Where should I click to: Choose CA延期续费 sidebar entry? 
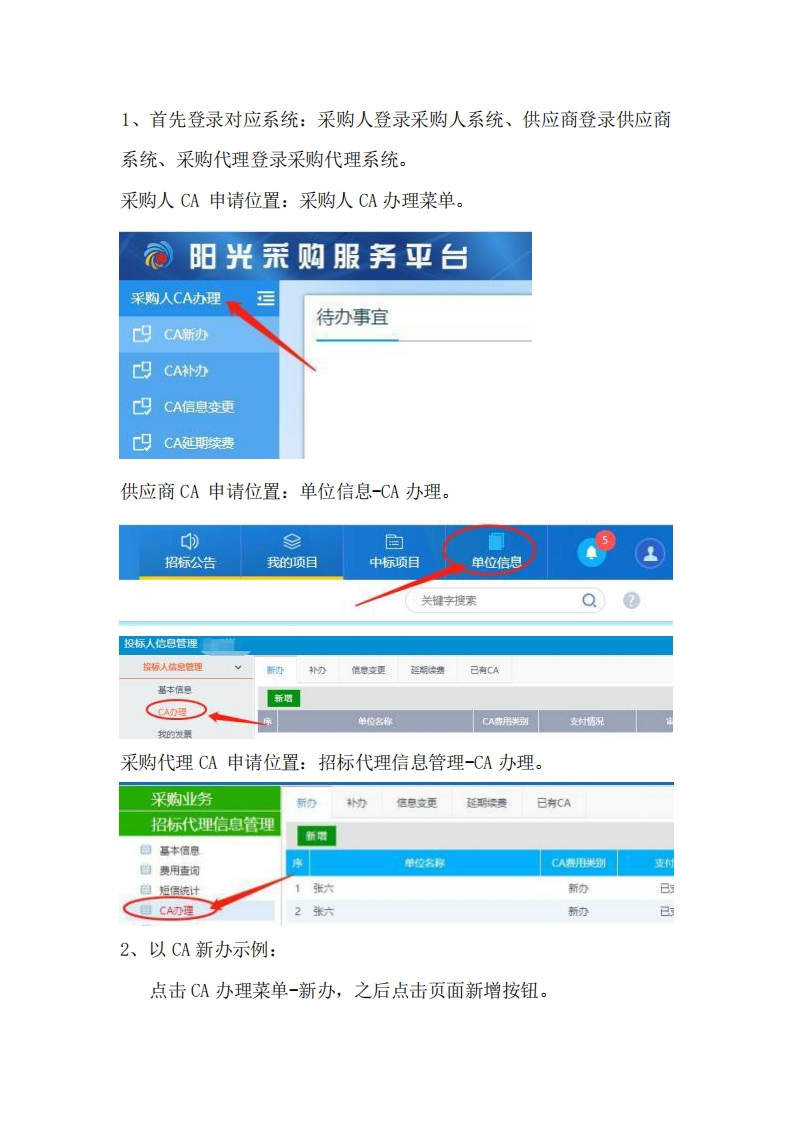click(199, 442)
